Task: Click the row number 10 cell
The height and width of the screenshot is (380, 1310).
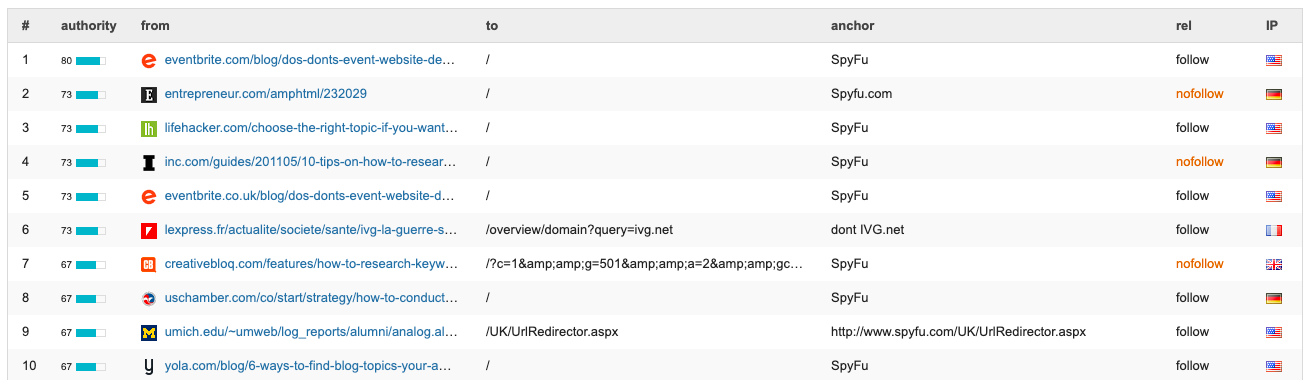Action: point(29,366)
